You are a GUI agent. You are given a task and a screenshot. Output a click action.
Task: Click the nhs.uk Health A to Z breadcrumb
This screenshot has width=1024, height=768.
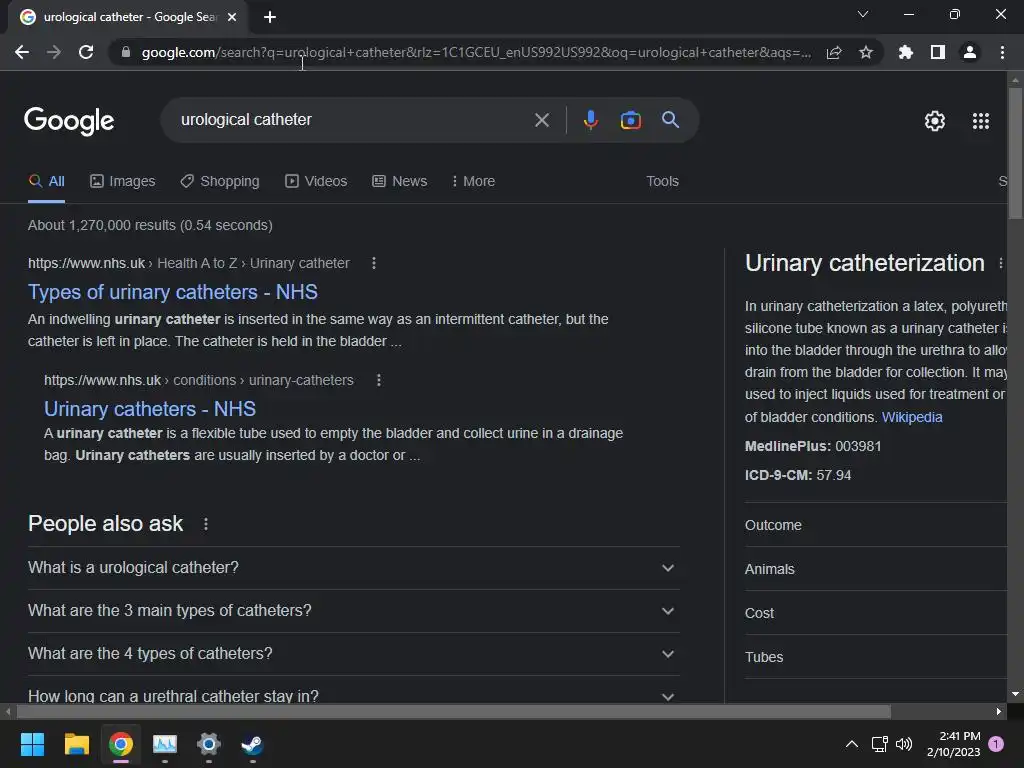pyautogui.click(x=197, y=263)
